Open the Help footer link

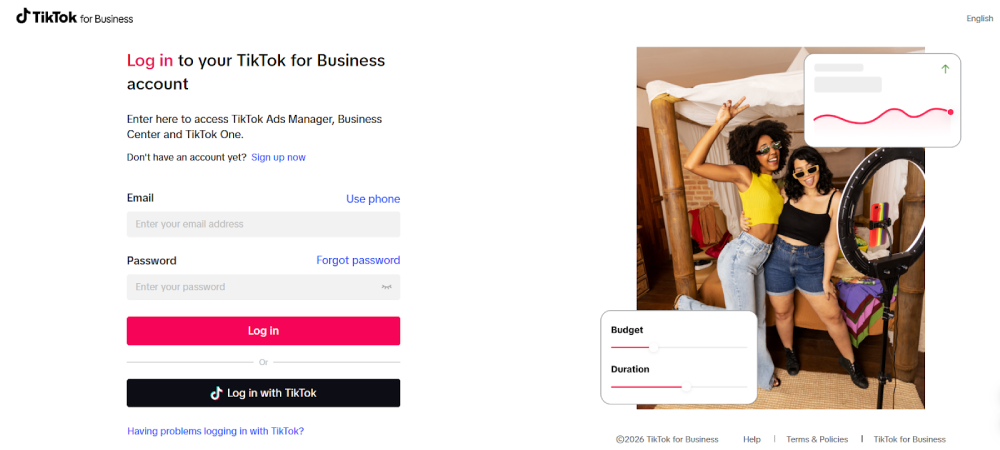point(752,439)
